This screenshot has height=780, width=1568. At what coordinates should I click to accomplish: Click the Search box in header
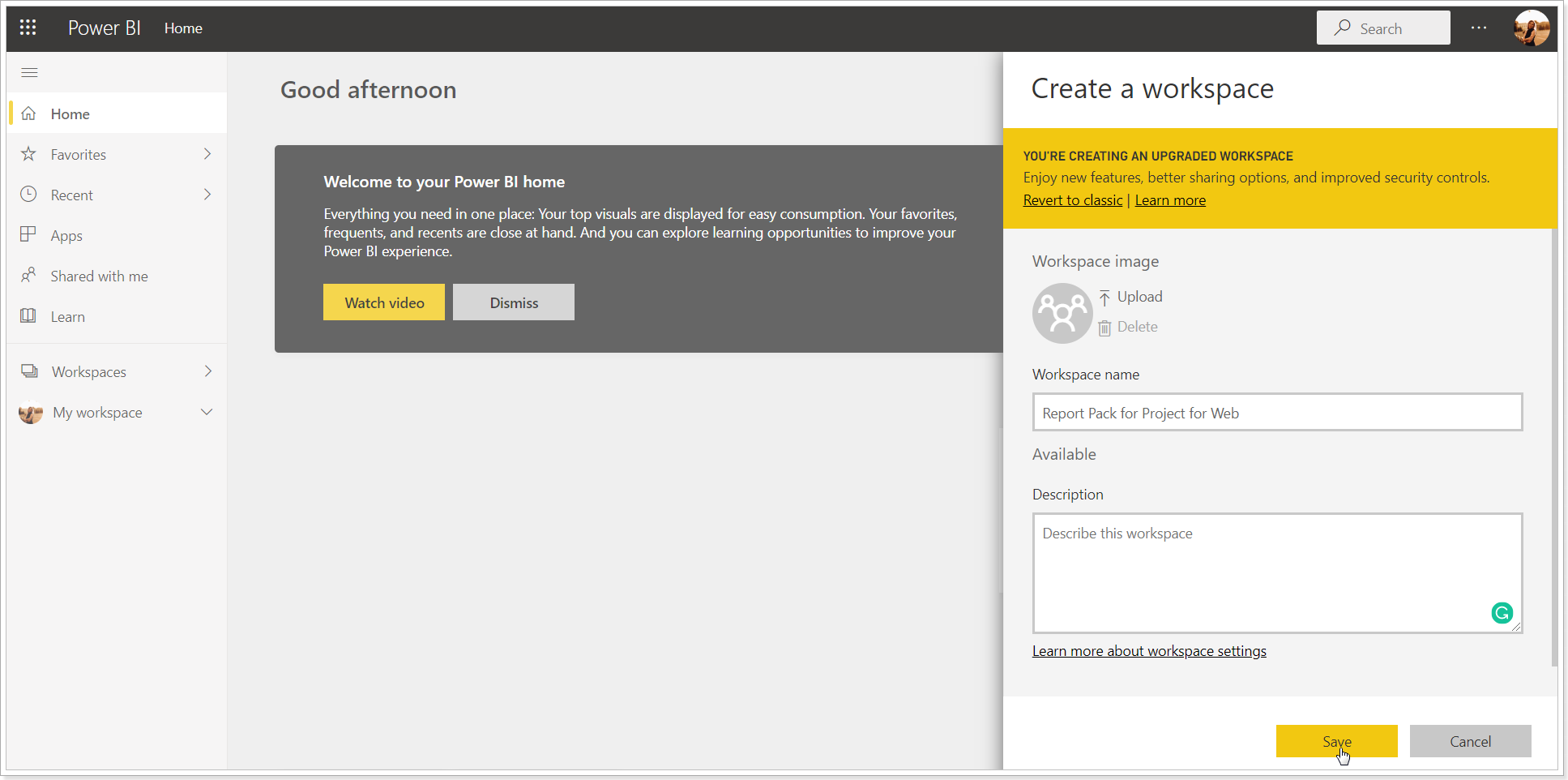(x=1383, y=28)
